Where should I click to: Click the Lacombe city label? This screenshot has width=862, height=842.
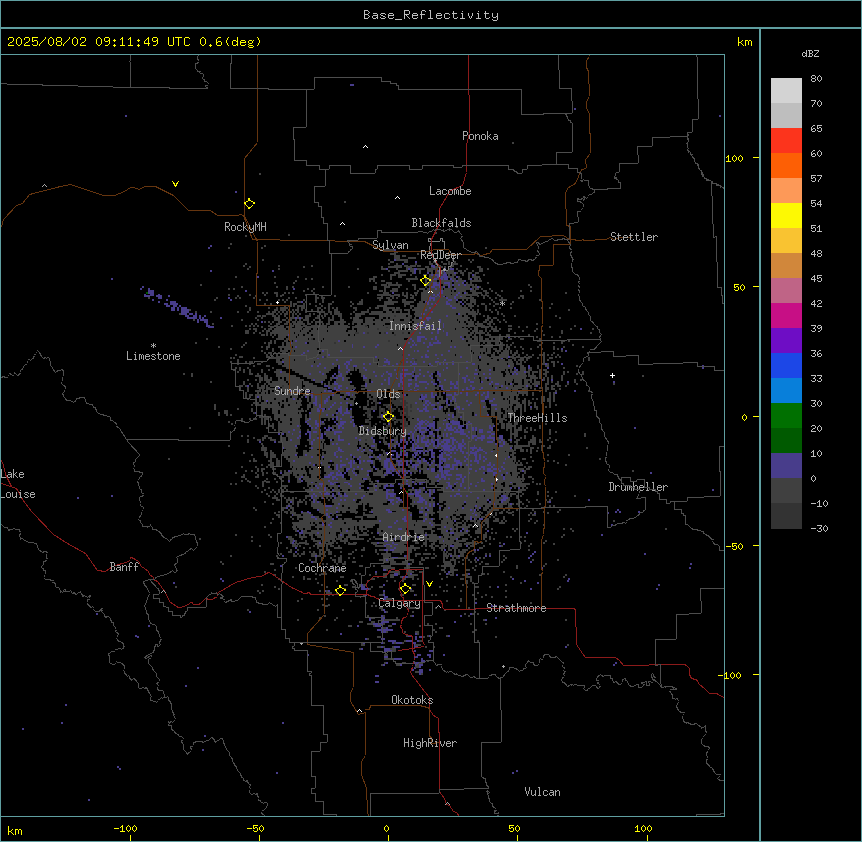450,191
